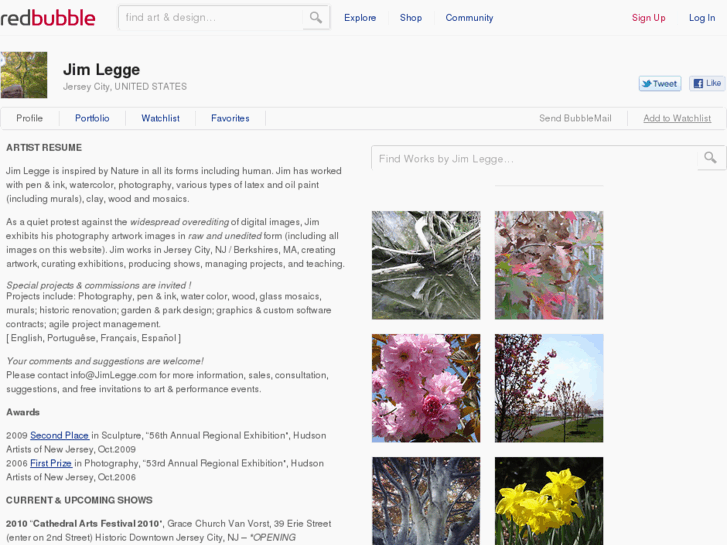Click the Jim Legge name heading

point(101,70)
